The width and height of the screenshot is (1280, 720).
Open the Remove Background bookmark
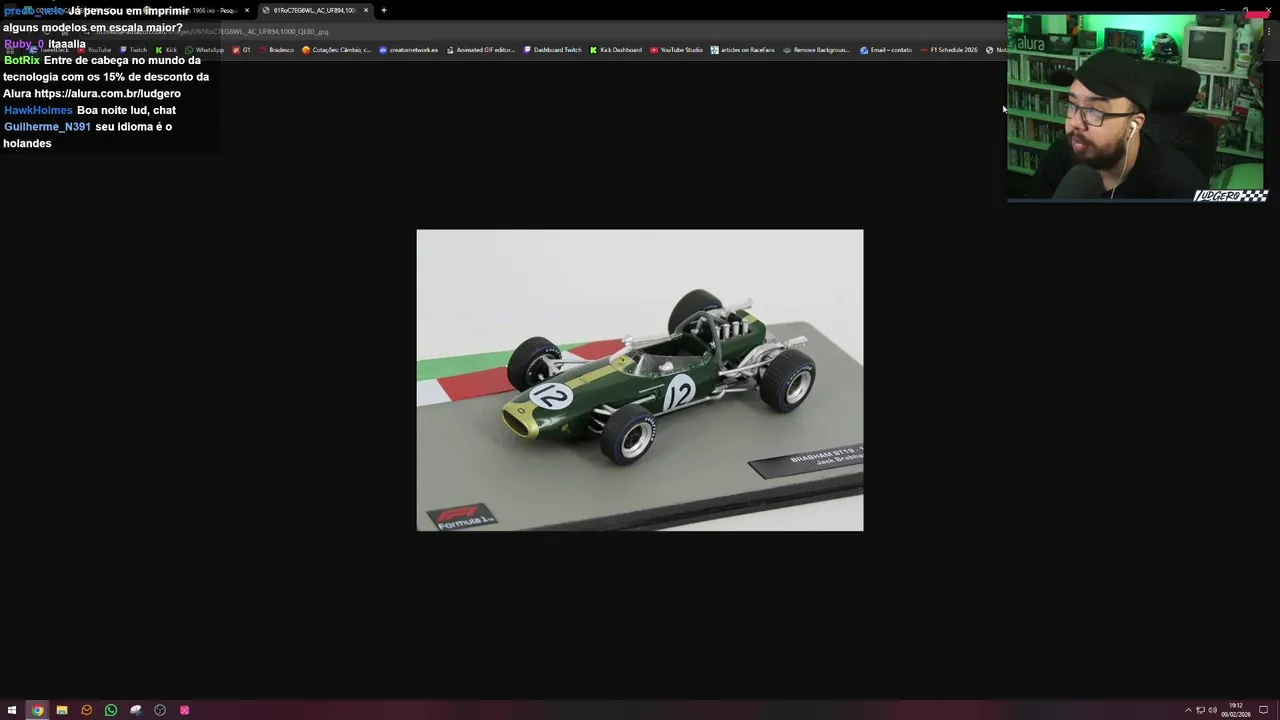click(817, 50)
